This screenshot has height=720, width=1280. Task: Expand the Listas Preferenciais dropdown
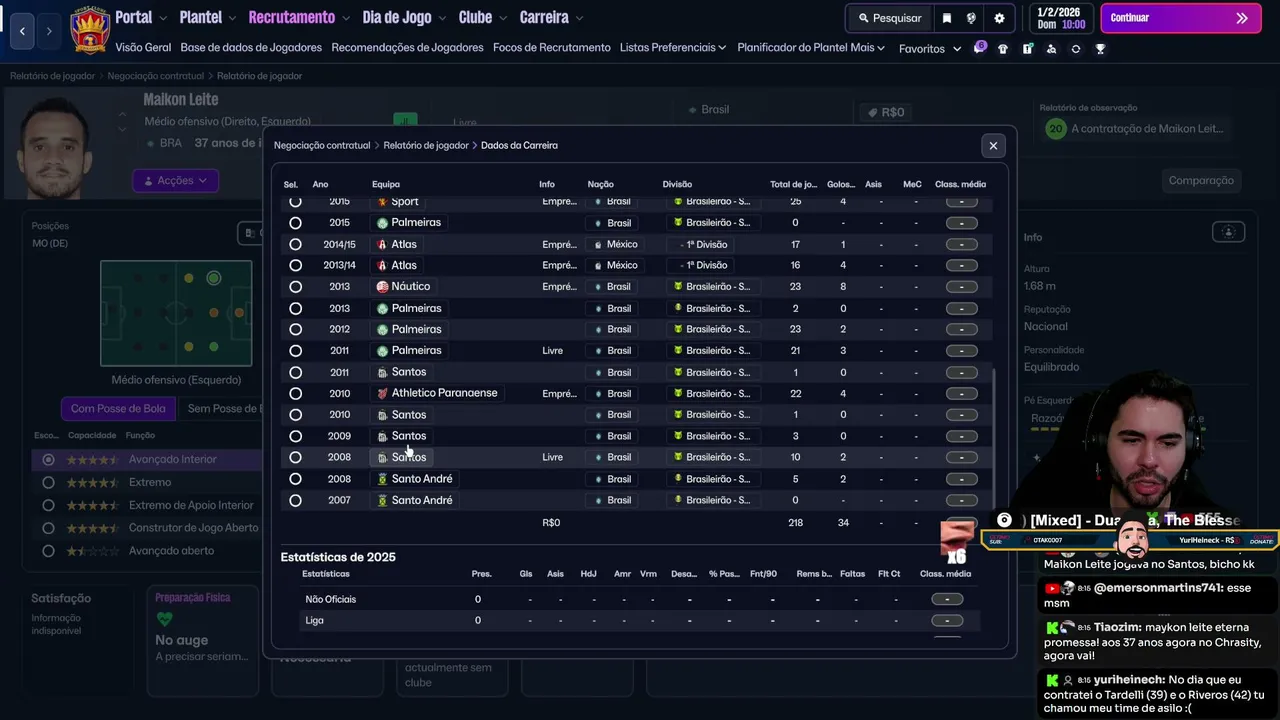click(x=673, y=48)
